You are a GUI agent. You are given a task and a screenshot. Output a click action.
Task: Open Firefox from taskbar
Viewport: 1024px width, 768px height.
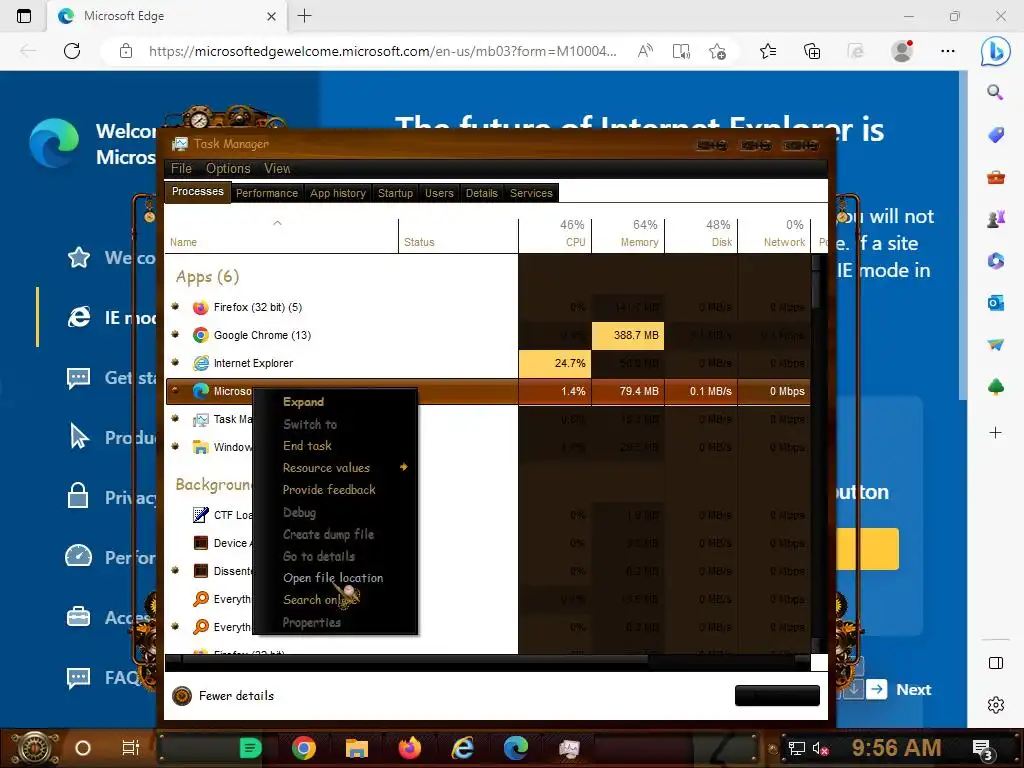point(409,748)
